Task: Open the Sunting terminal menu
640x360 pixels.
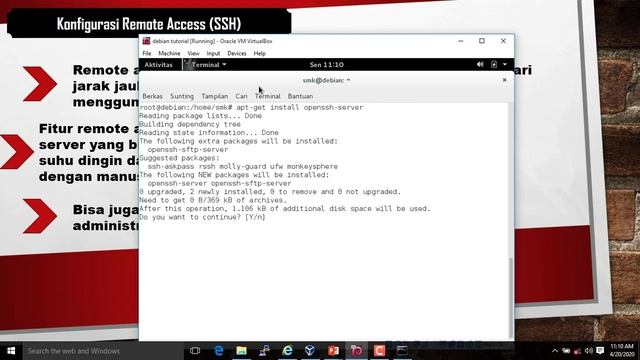Action: click(182, 96)
